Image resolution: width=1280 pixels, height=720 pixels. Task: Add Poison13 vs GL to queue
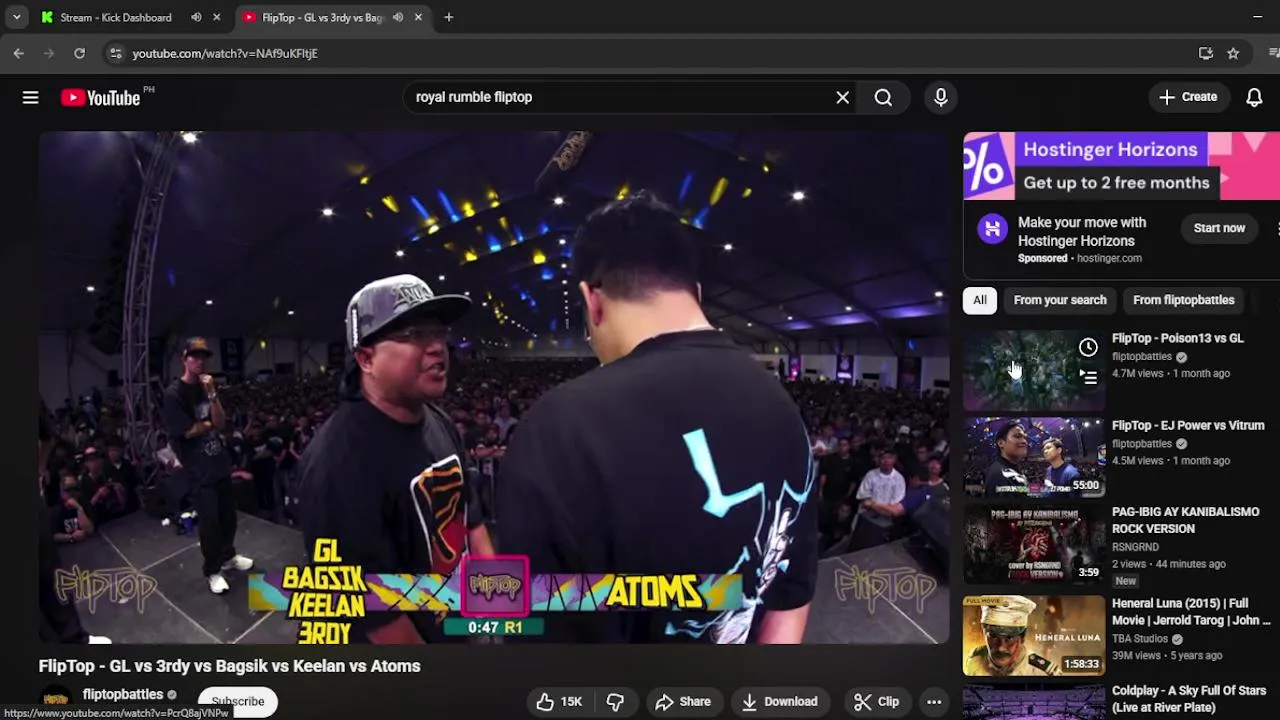pos(1088,377)
